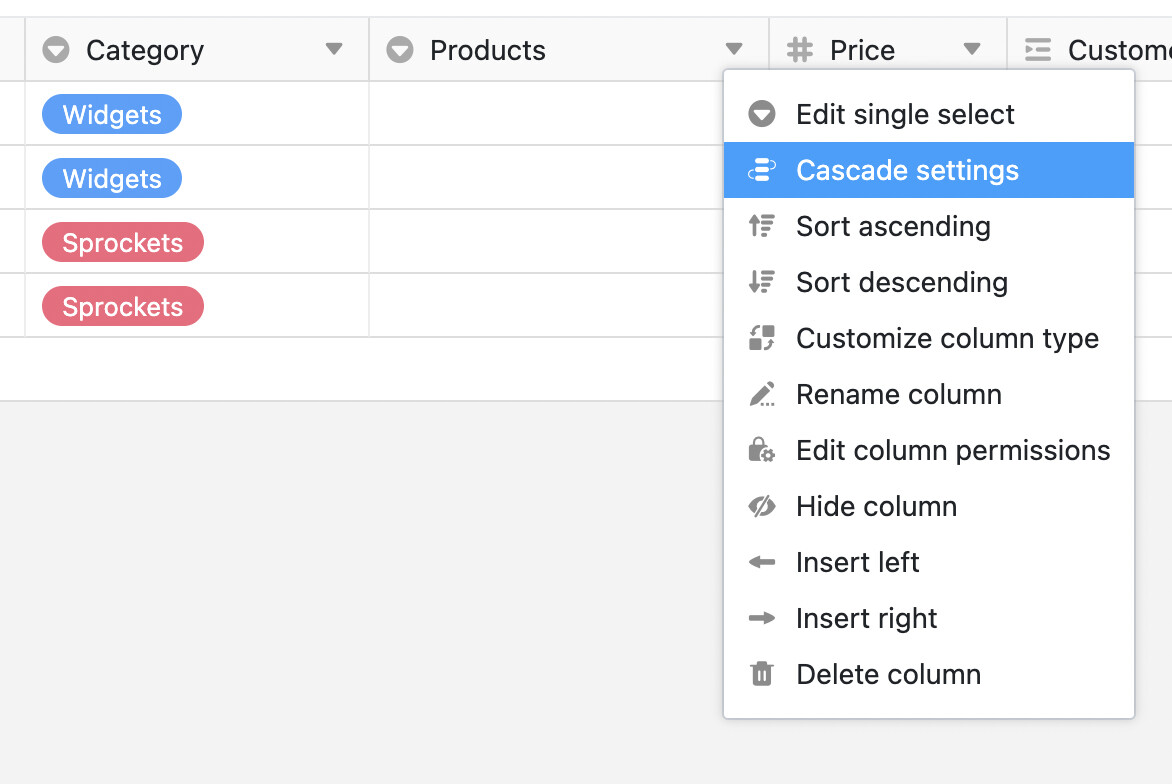The width and height of the screenshot is (1172, 784).
Task: Expand the Price column dropdown arrow
Action: [x=971, y=50]
